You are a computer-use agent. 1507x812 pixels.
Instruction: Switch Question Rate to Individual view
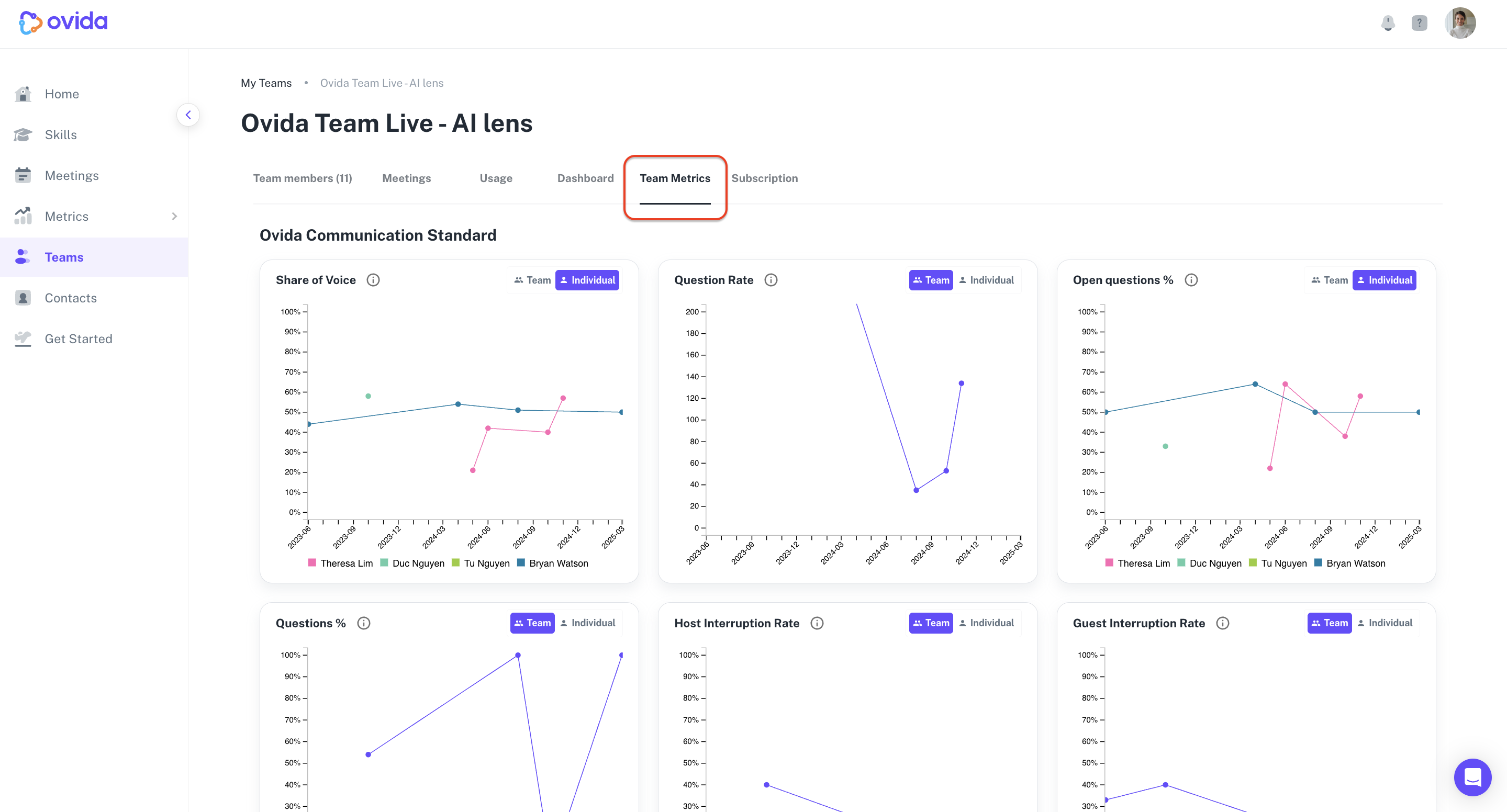pos(986,280)
